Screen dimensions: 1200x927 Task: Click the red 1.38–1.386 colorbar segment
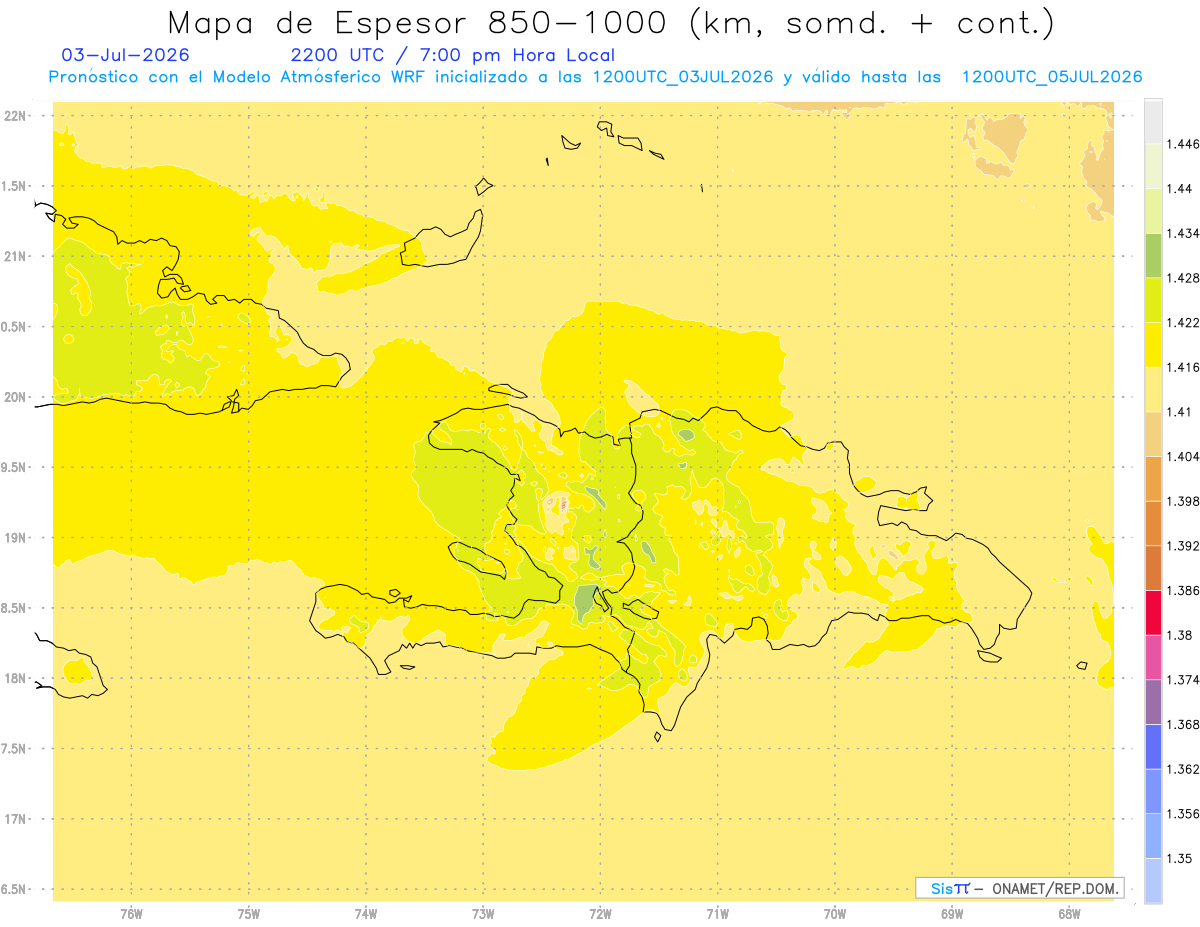pos(1153,612)
